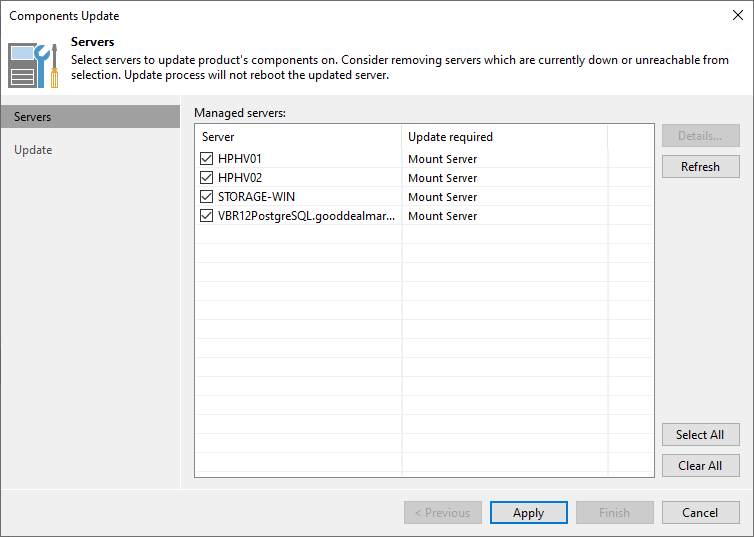Select the VBR12PostgreSQL server row name
754x537 pixels.
click(x=306, y=216)
